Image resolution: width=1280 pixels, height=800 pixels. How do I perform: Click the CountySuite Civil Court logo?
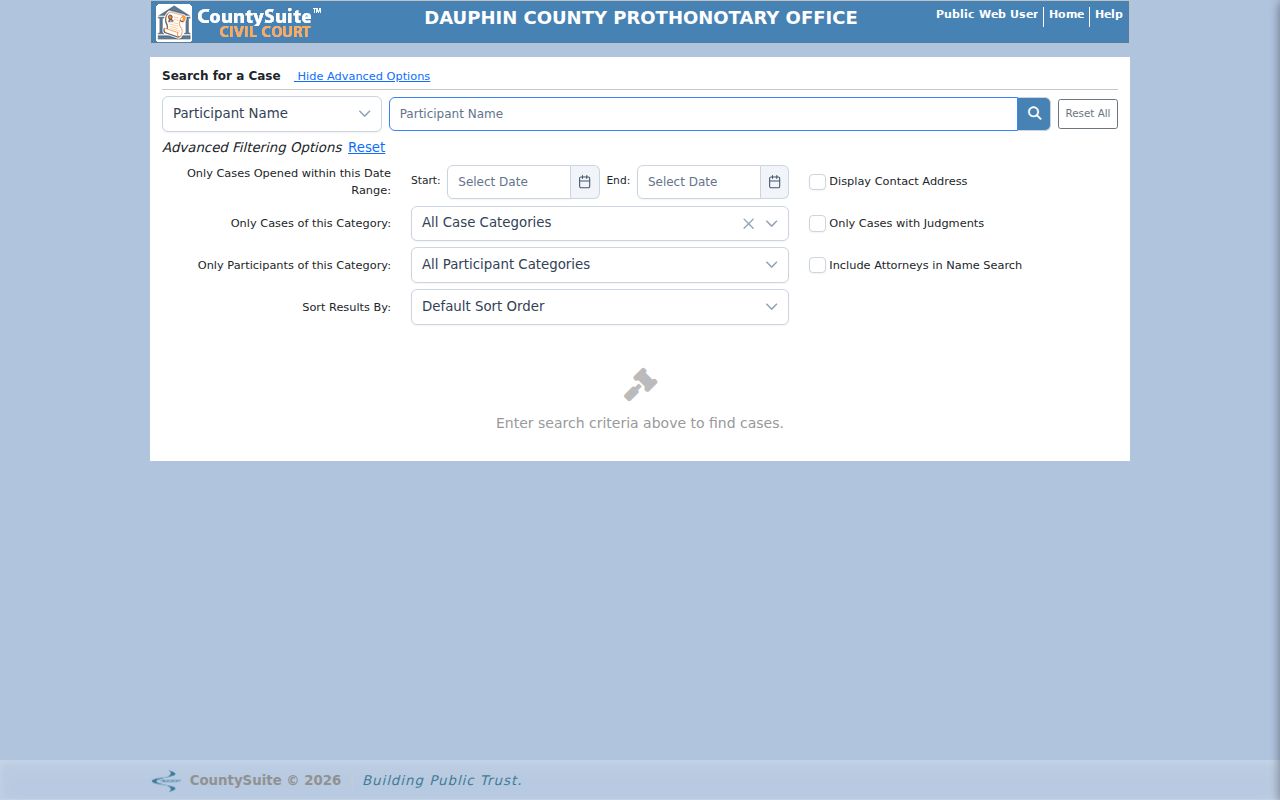pos(238,22)
